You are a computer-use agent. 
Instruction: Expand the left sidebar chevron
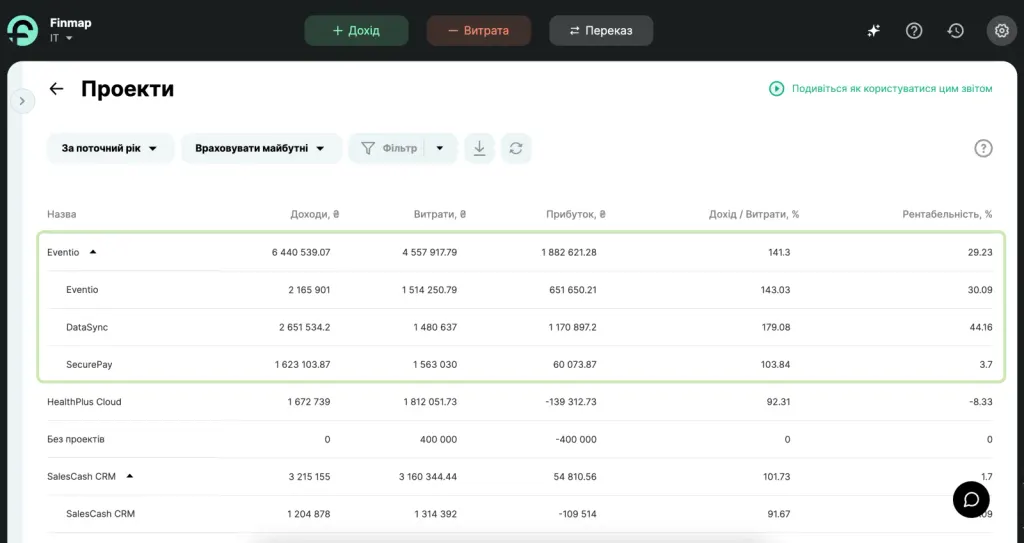click(22, 101)
